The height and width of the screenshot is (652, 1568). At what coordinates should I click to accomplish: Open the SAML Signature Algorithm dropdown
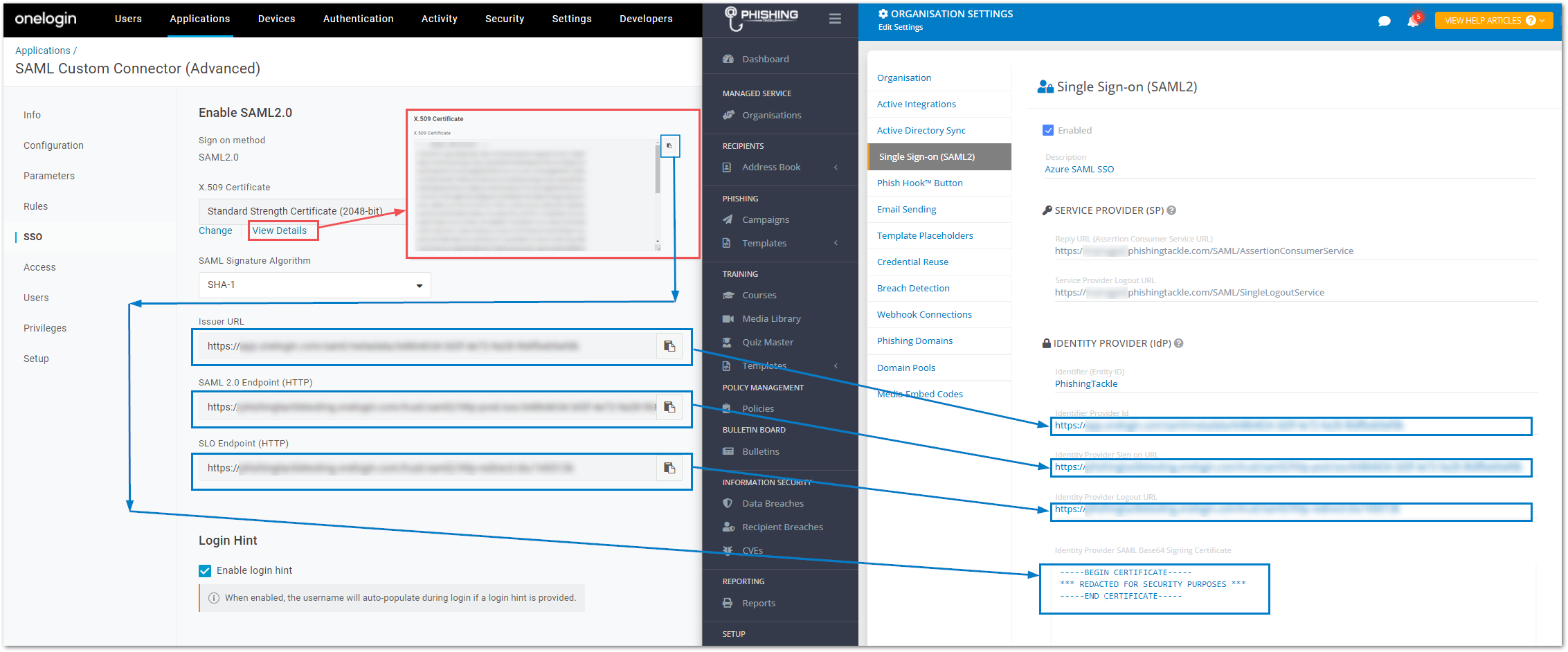[x=314, y=285]
